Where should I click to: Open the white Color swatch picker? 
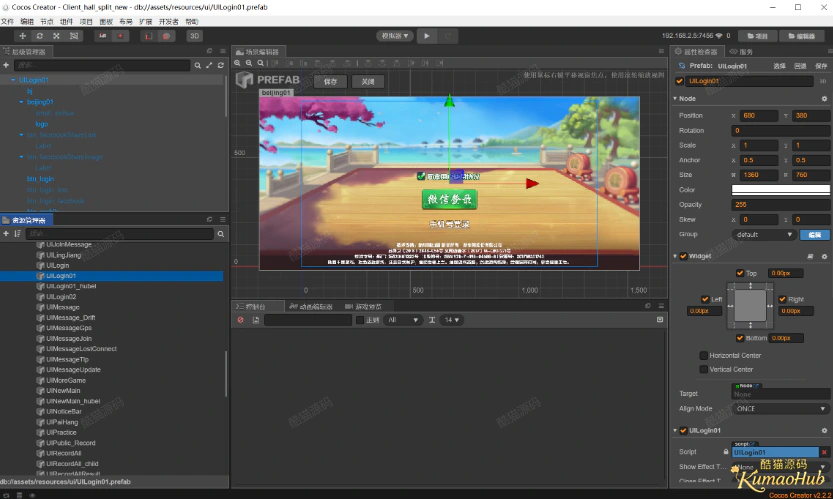coord(780,190)
